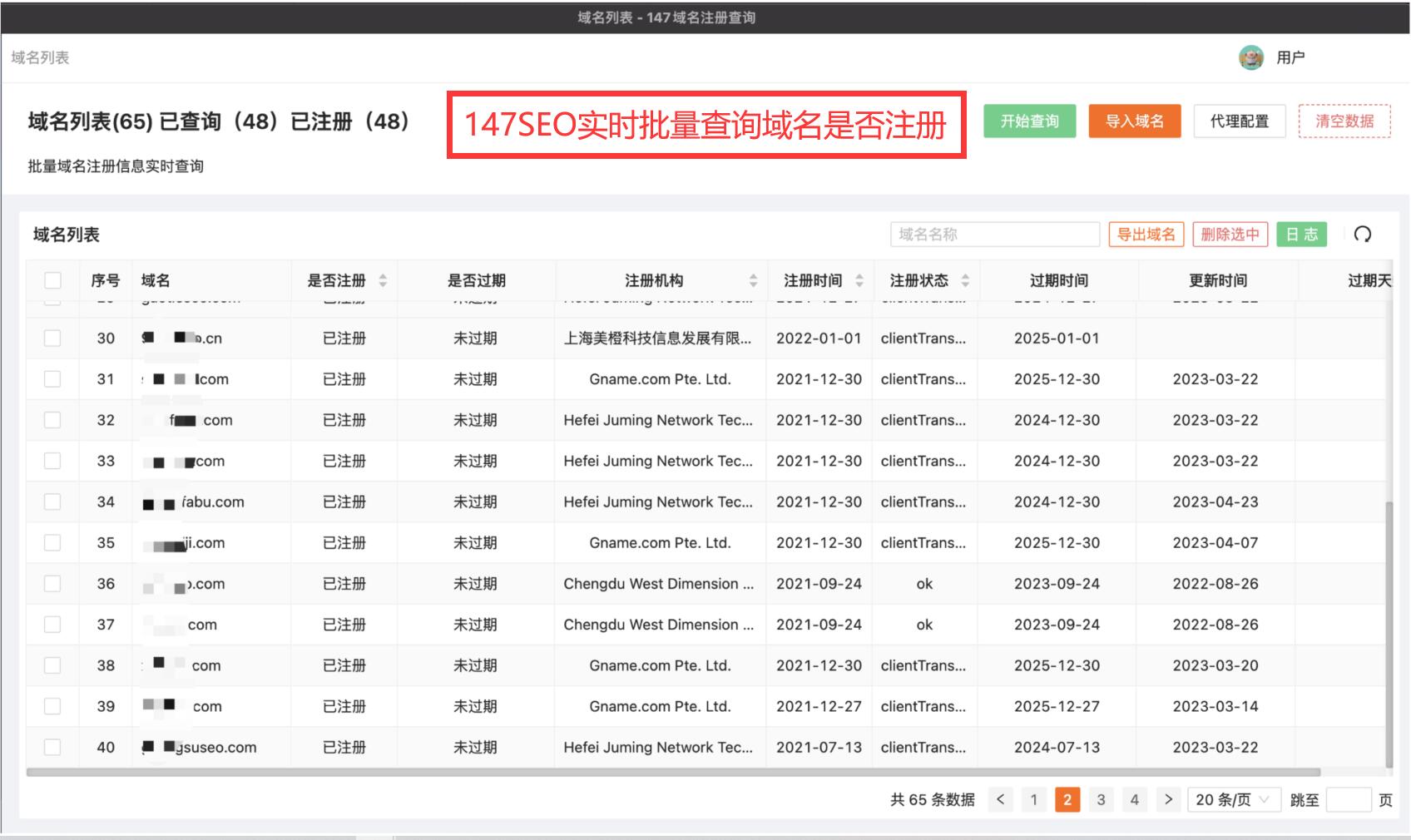Click the user avatar icon
1411x840 pixels.
(1250, 57)
